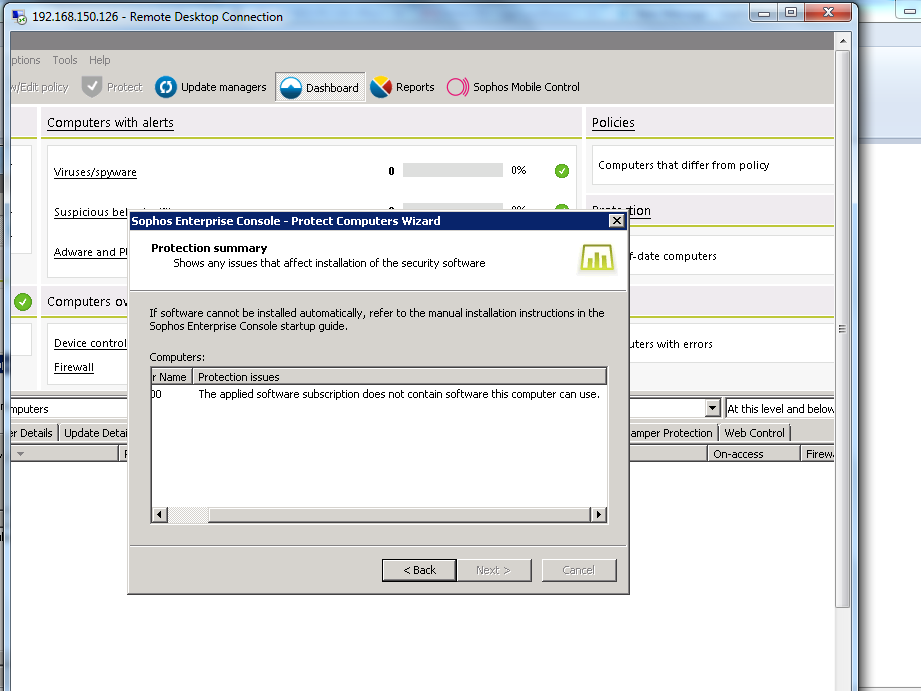
Task: Open the Policies section link
Action: (x=613, y=123)
